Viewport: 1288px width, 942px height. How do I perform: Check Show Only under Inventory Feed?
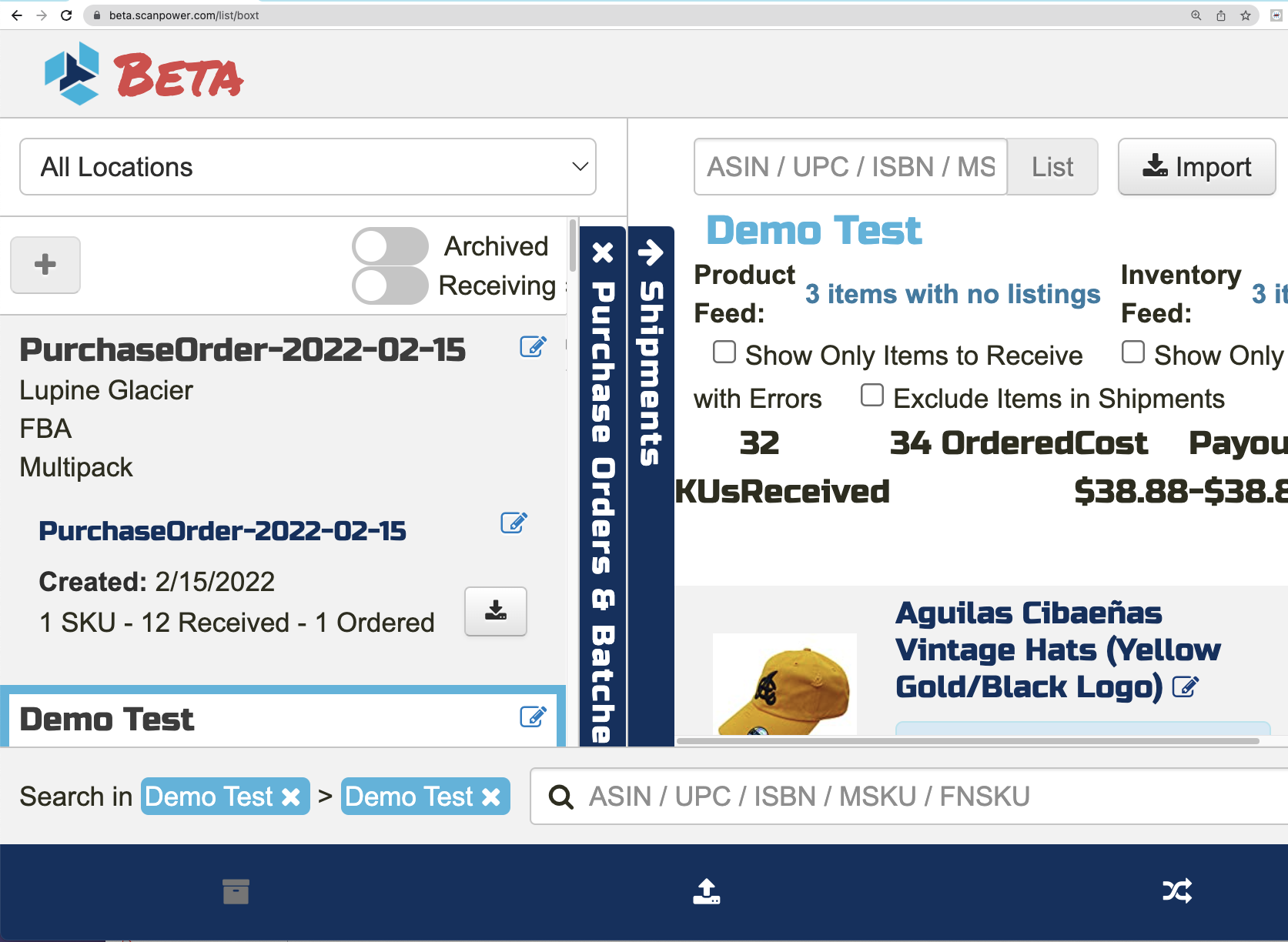pos(1133,352)
